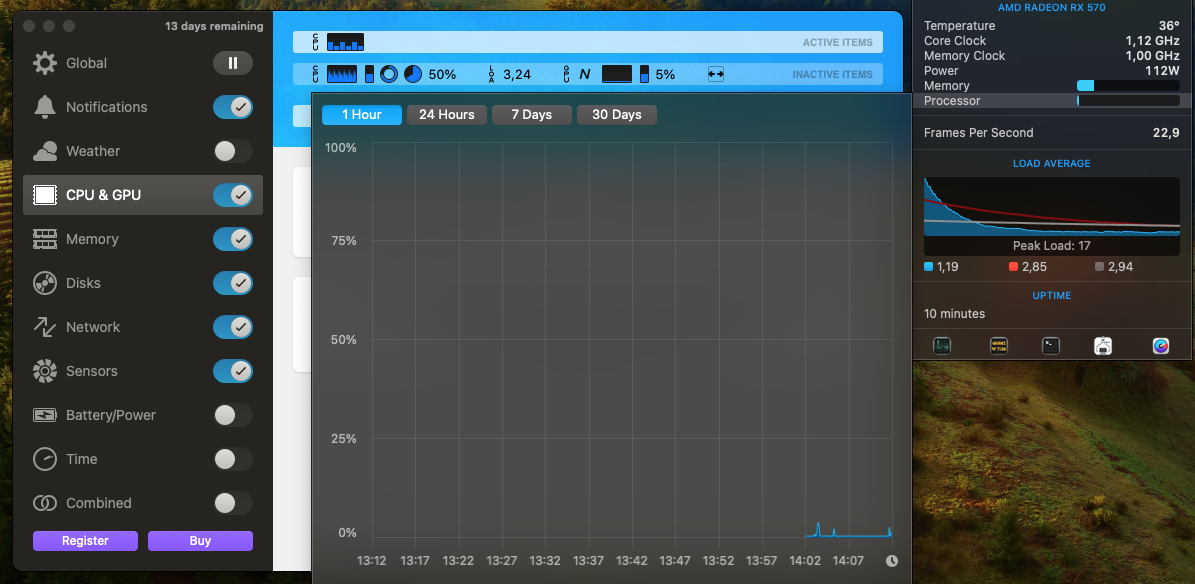Select the load average 3,24 item
The width and height of the screenshot is (1195, 584).
pyautogui.click(x=509, y=74)
